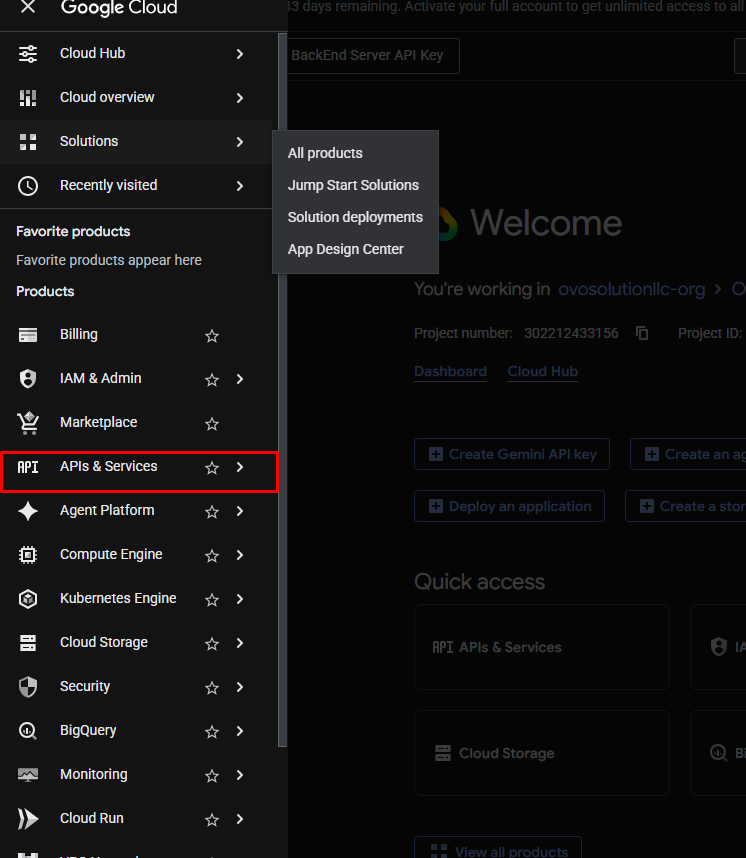
Task: Click the Billing card icon
Action: click(28, 334)
